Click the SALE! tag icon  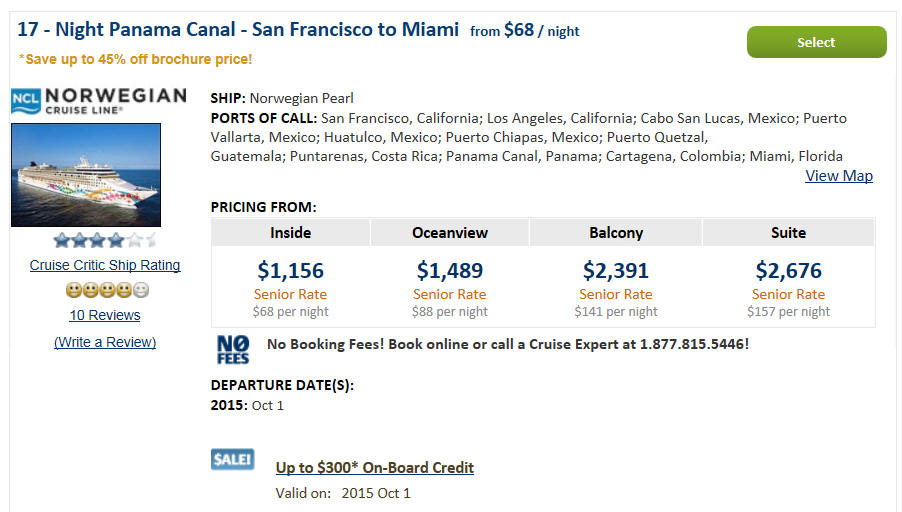pyautogui.click(x=232, y=459)
